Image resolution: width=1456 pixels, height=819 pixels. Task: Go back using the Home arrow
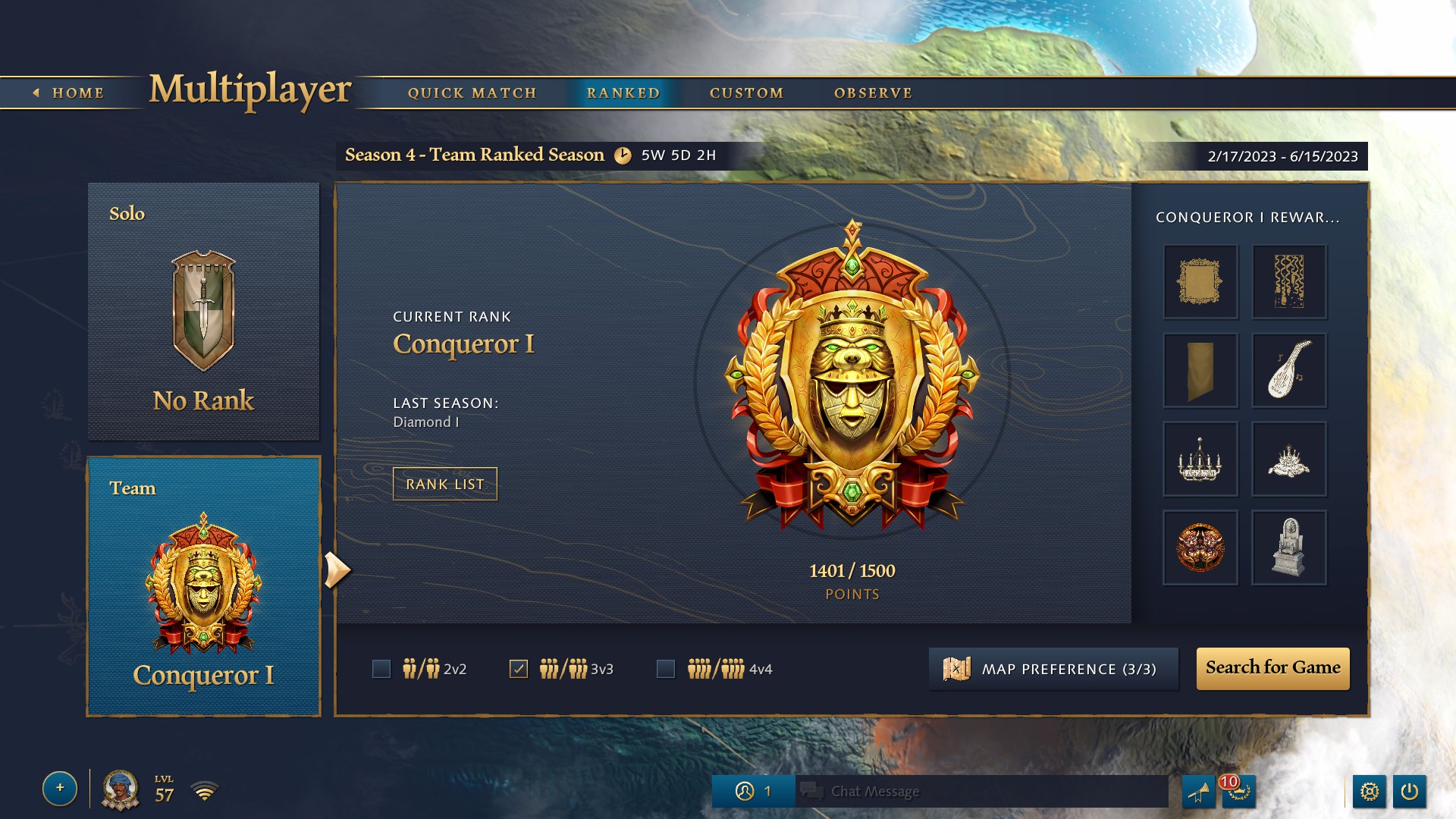[69, 93]
